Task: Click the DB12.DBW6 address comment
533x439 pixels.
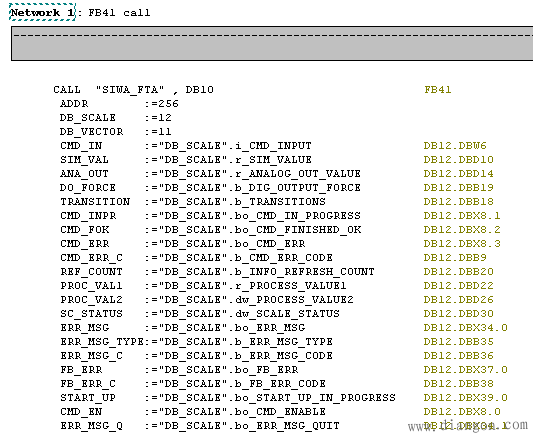Action: (x=455, y=146)
